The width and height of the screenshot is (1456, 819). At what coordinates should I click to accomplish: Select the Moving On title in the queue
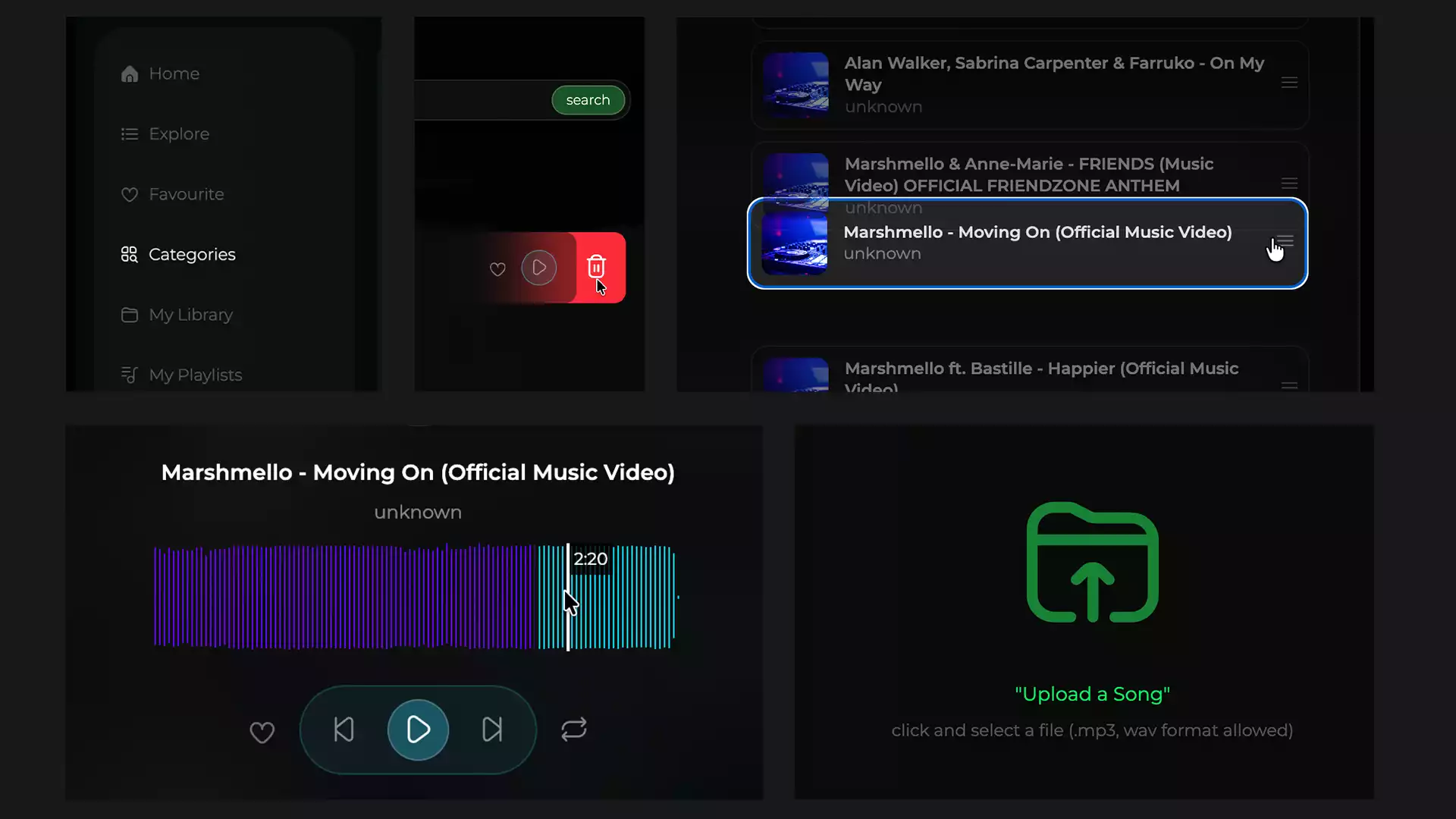(1037, 232)
